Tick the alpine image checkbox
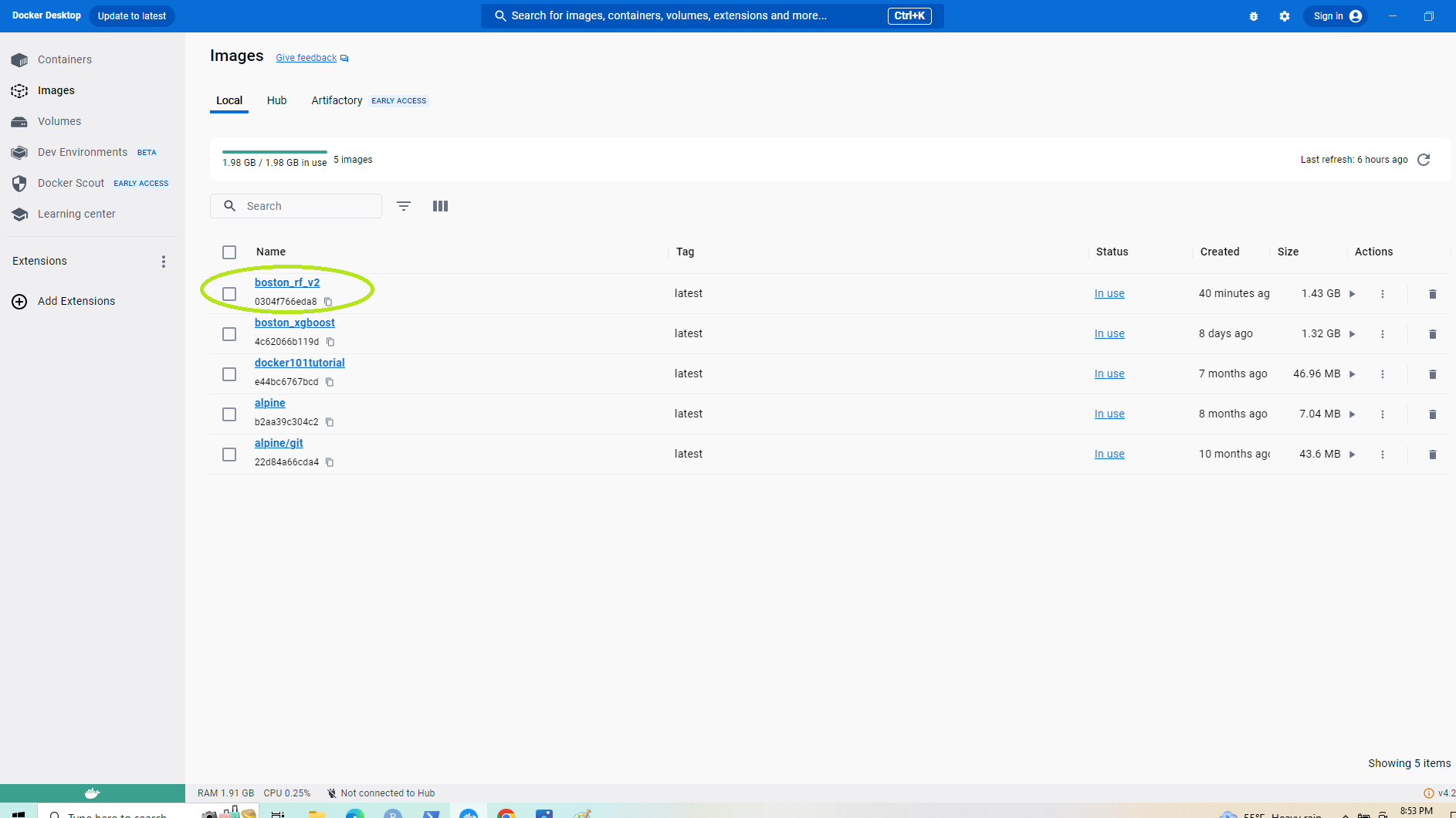1456x818 pixels. pos(229,414)
